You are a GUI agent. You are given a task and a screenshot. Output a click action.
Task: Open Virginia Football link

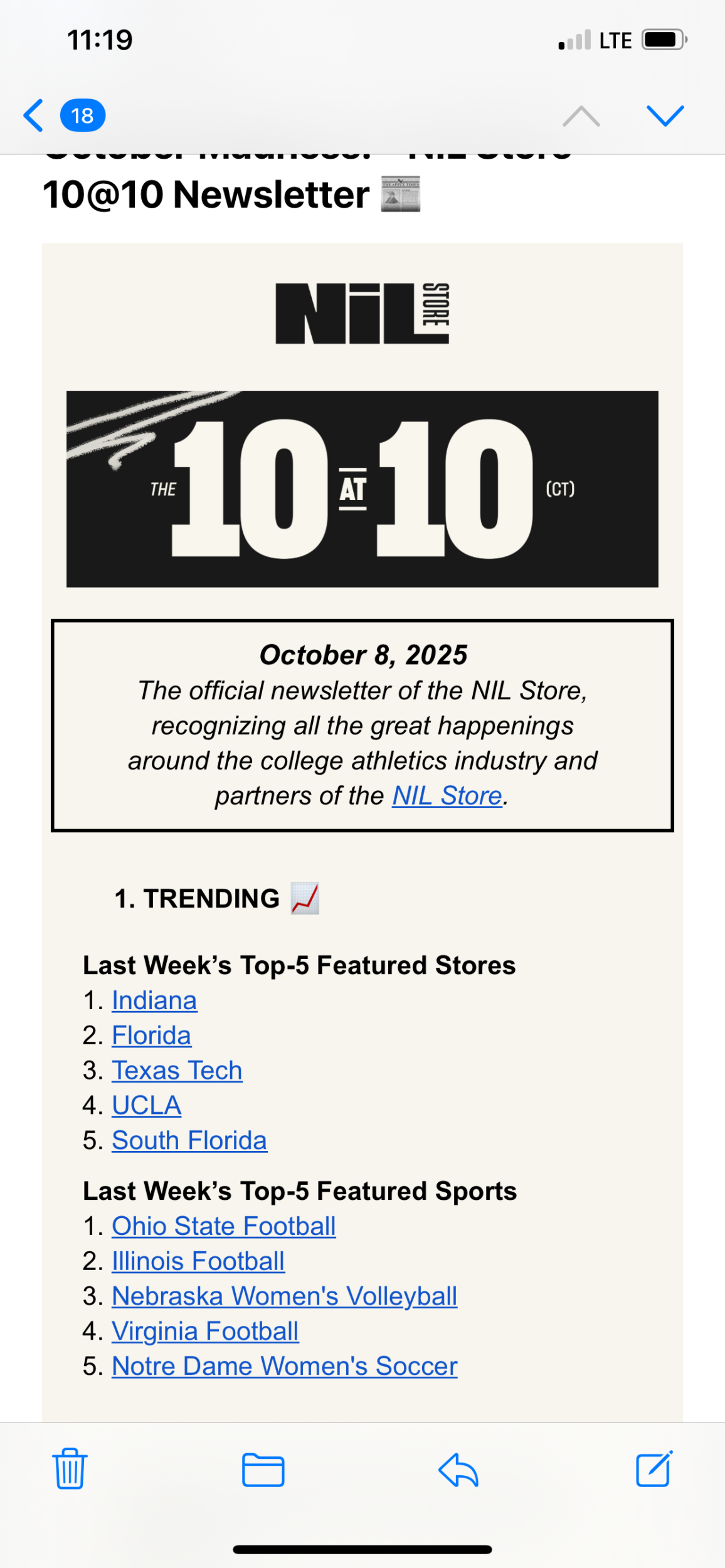205,1331
